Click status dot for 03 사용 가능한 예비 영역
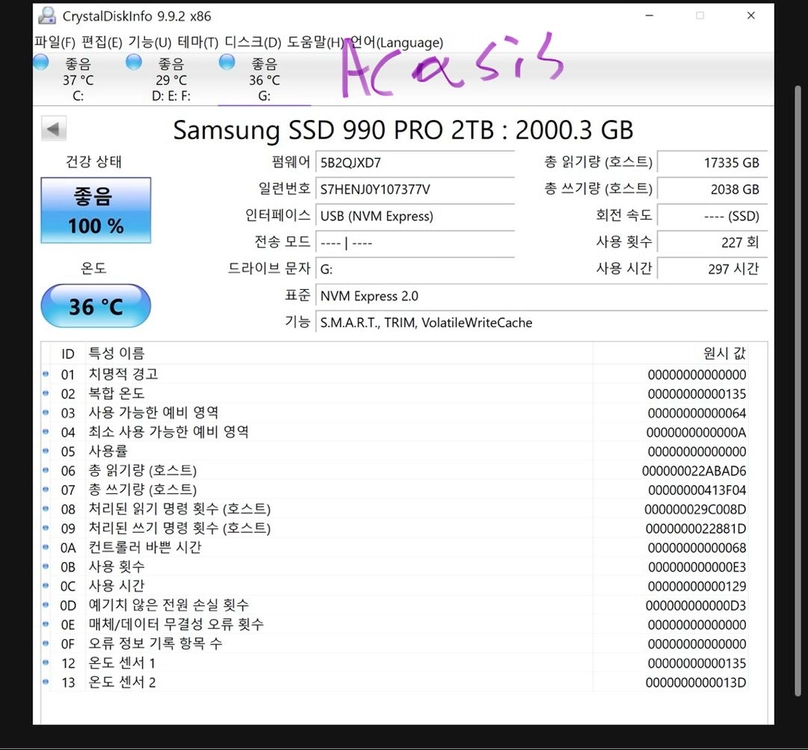Screen dimensions: 808x750 (x=46, y=412)
